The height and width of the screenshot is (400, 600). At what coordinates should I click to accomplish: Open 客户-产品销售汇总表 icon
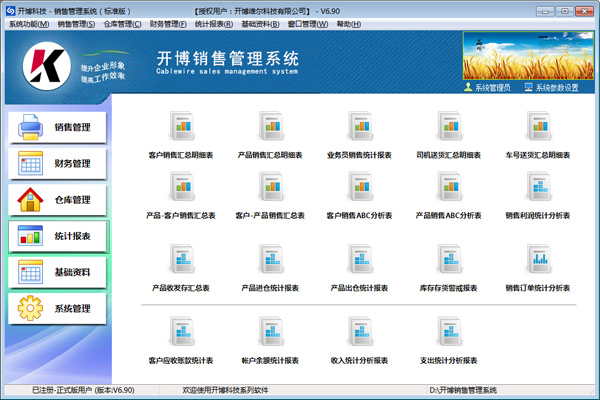[x=271, y=186]
